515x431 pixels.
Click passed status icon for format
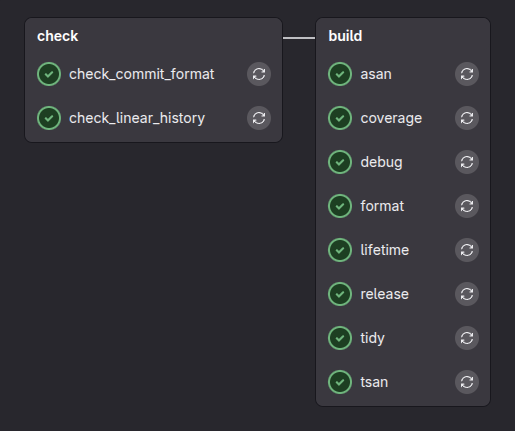point(340,206)
